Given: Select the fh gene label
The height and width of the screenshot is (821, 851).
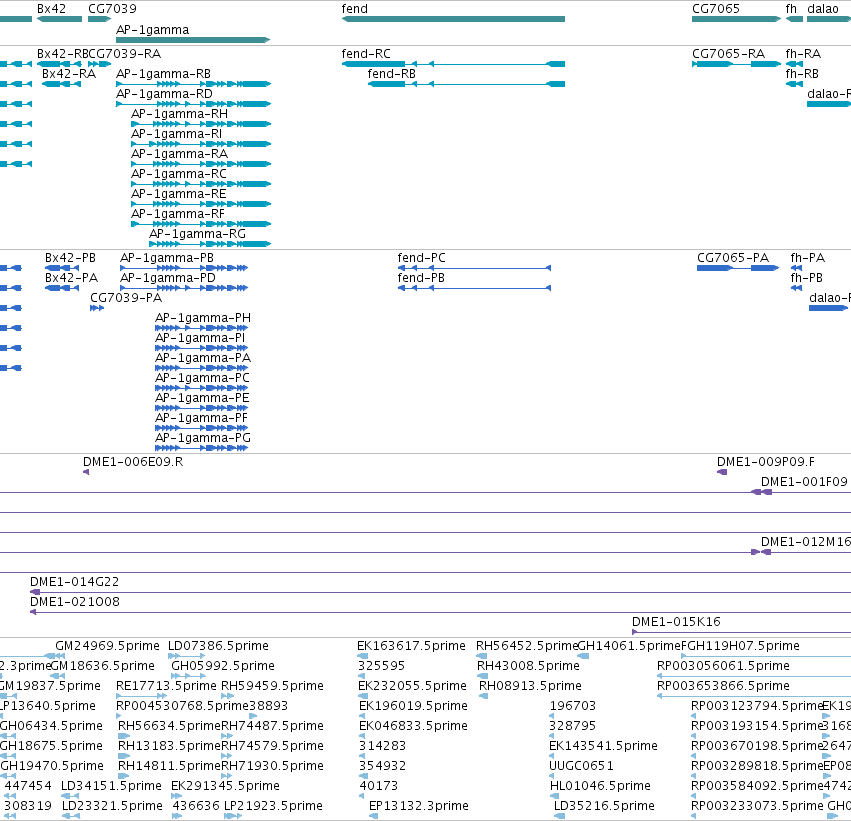Looking at the screenshot, I should pyautogui.click(x=791, y=9).
